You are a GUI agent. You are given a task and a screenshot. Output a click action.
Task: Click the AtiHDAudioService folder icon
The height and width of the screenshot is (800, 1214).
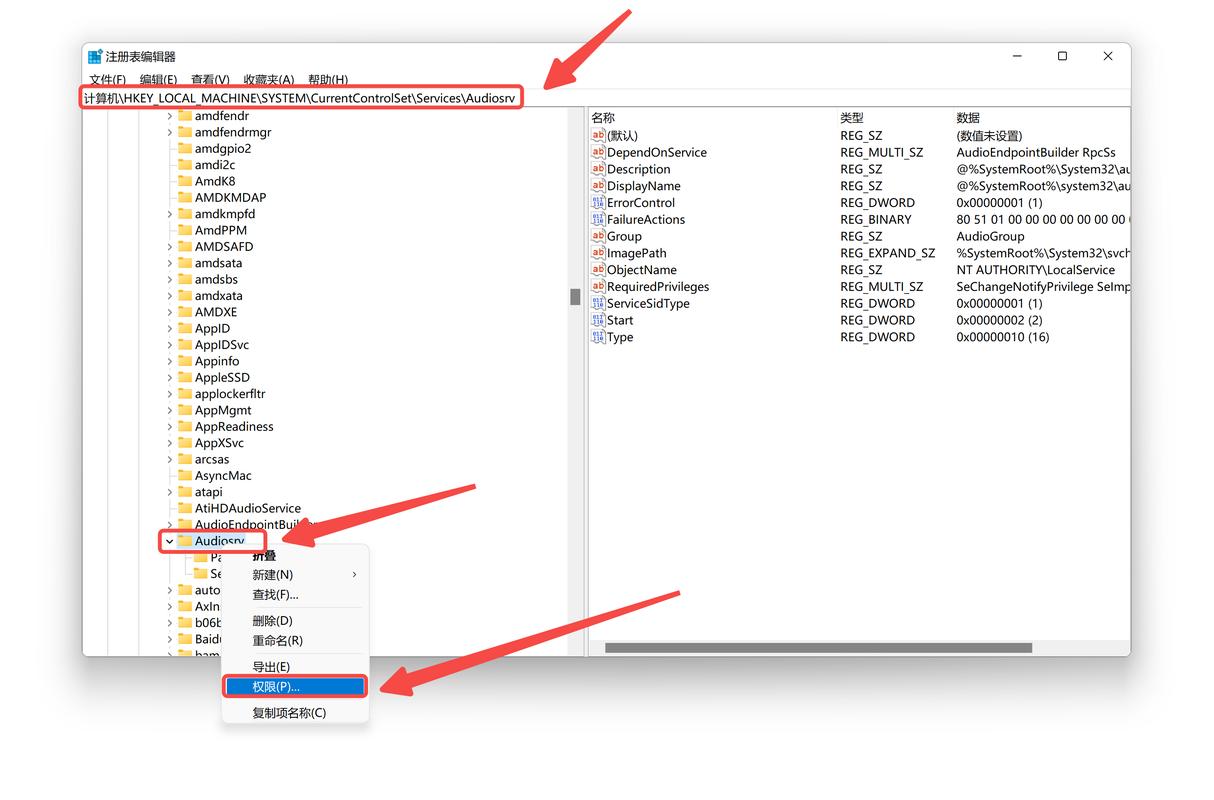click(185, 508)
